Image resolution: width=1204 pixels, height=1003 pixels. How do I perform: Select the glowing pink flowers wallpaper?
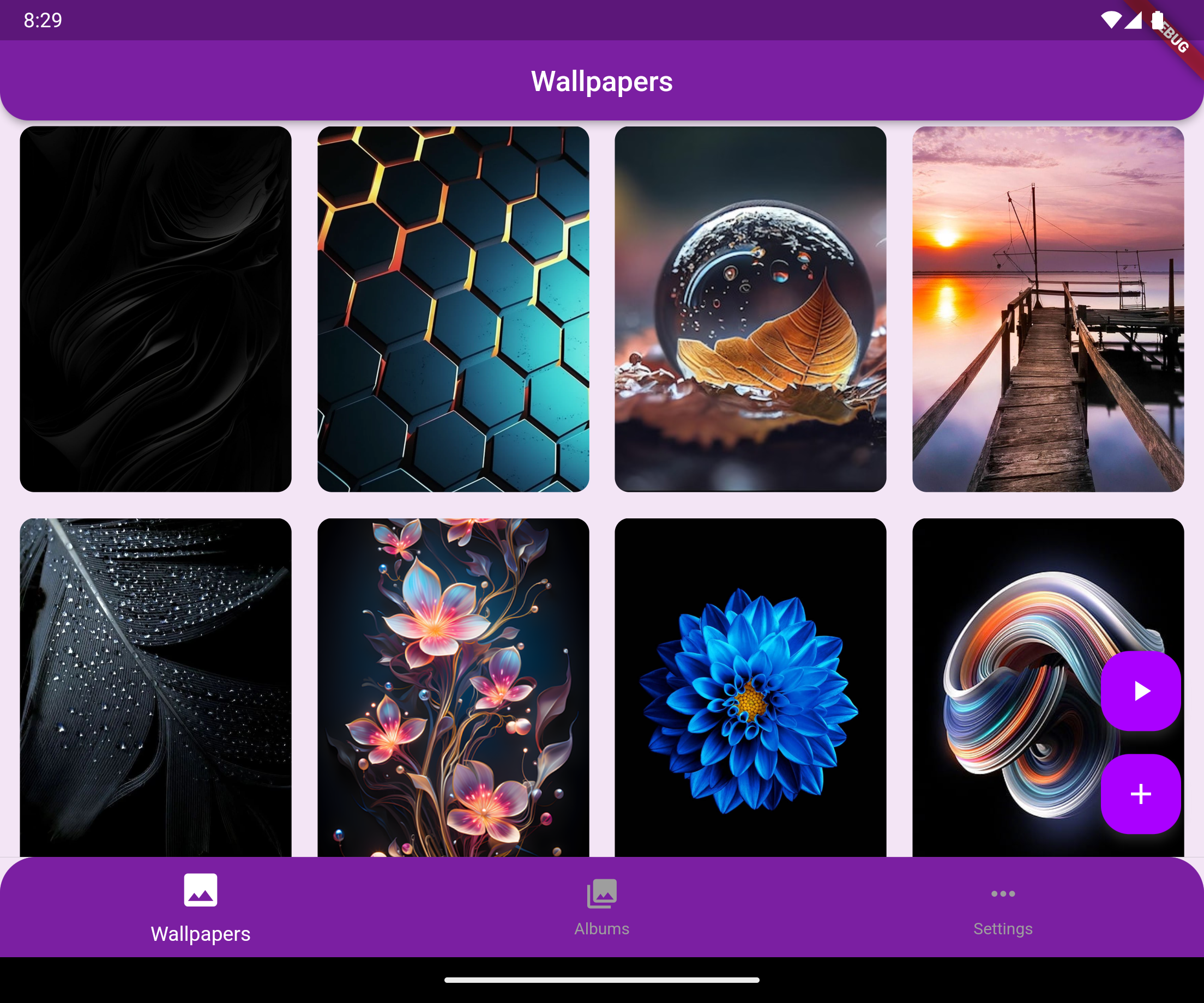click(453, 688)
